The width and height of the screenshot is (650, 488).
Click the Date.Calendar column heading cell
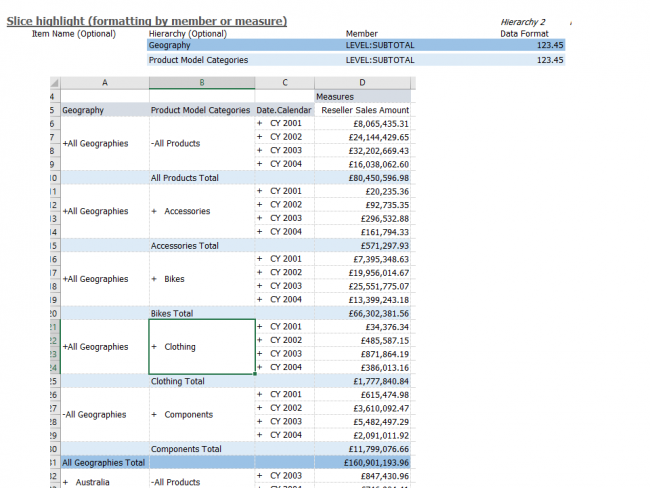[x=283, y=110]
